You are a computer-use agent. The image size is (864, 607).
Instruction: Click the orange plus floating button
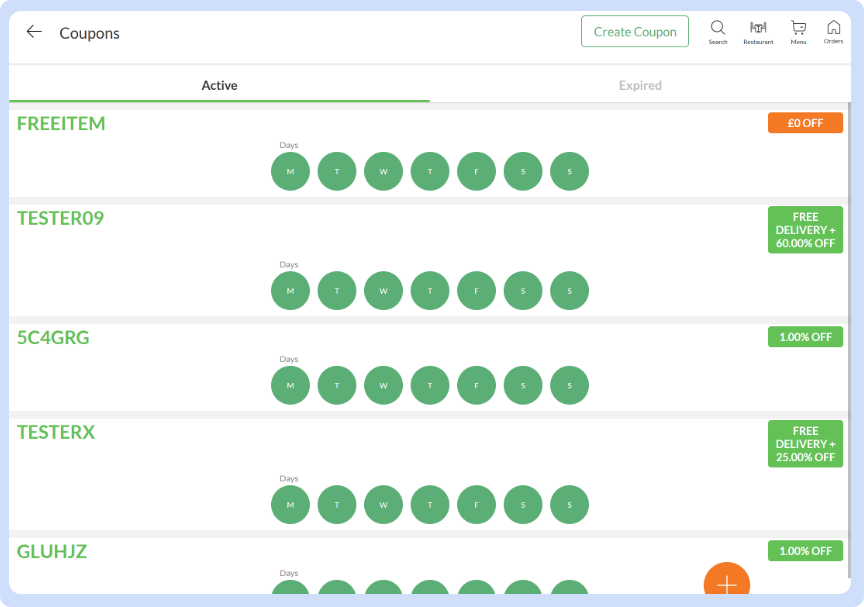point(726,583)
